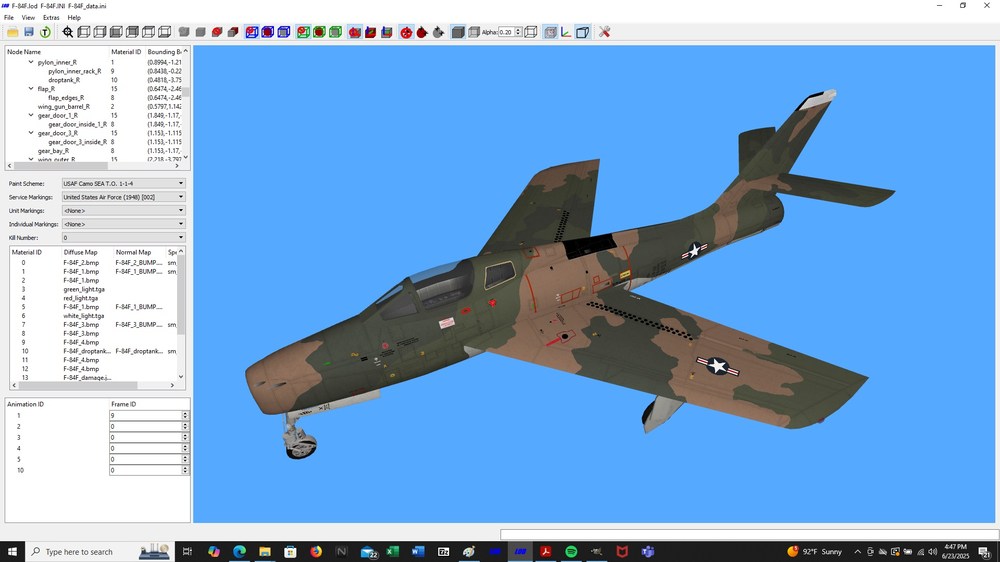Toggle the solid dark gray cube icon
This screenshot has height=562, width=1000.
click(x=457, y=32)
